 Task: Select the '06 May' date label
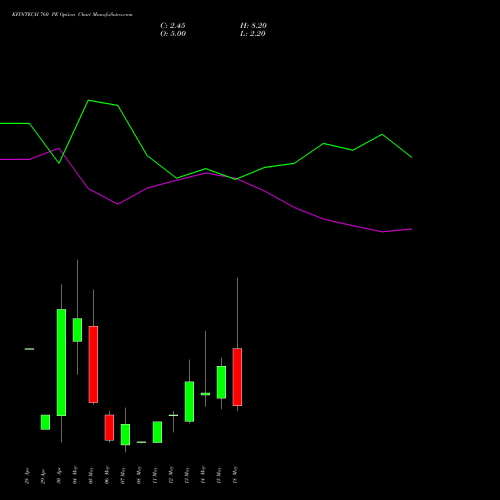[x=107, y=475]
